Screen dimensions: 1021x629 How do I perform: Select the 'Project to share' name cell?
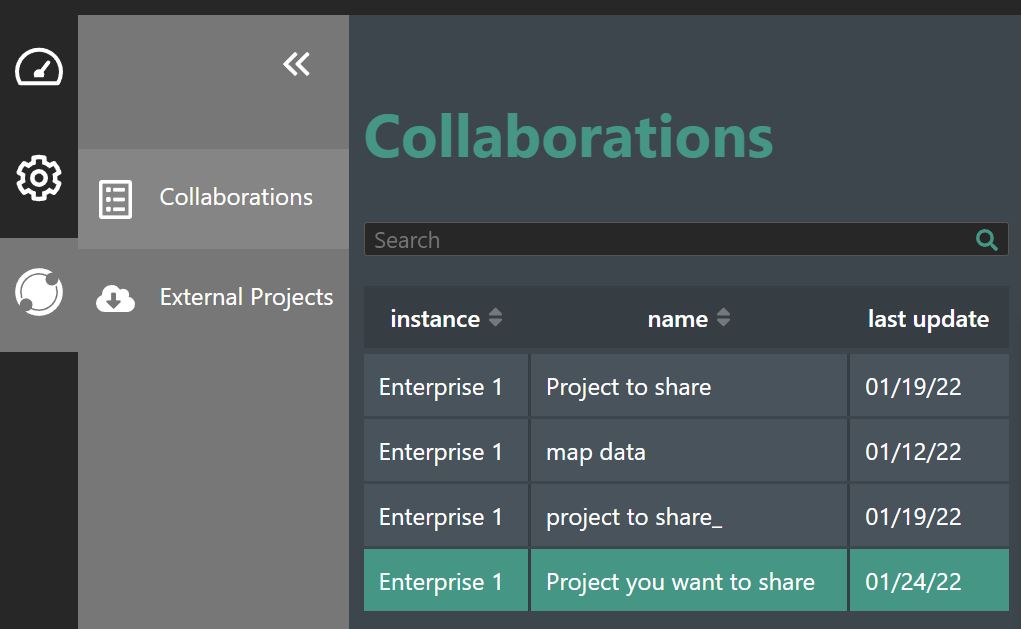coord(689,385)
